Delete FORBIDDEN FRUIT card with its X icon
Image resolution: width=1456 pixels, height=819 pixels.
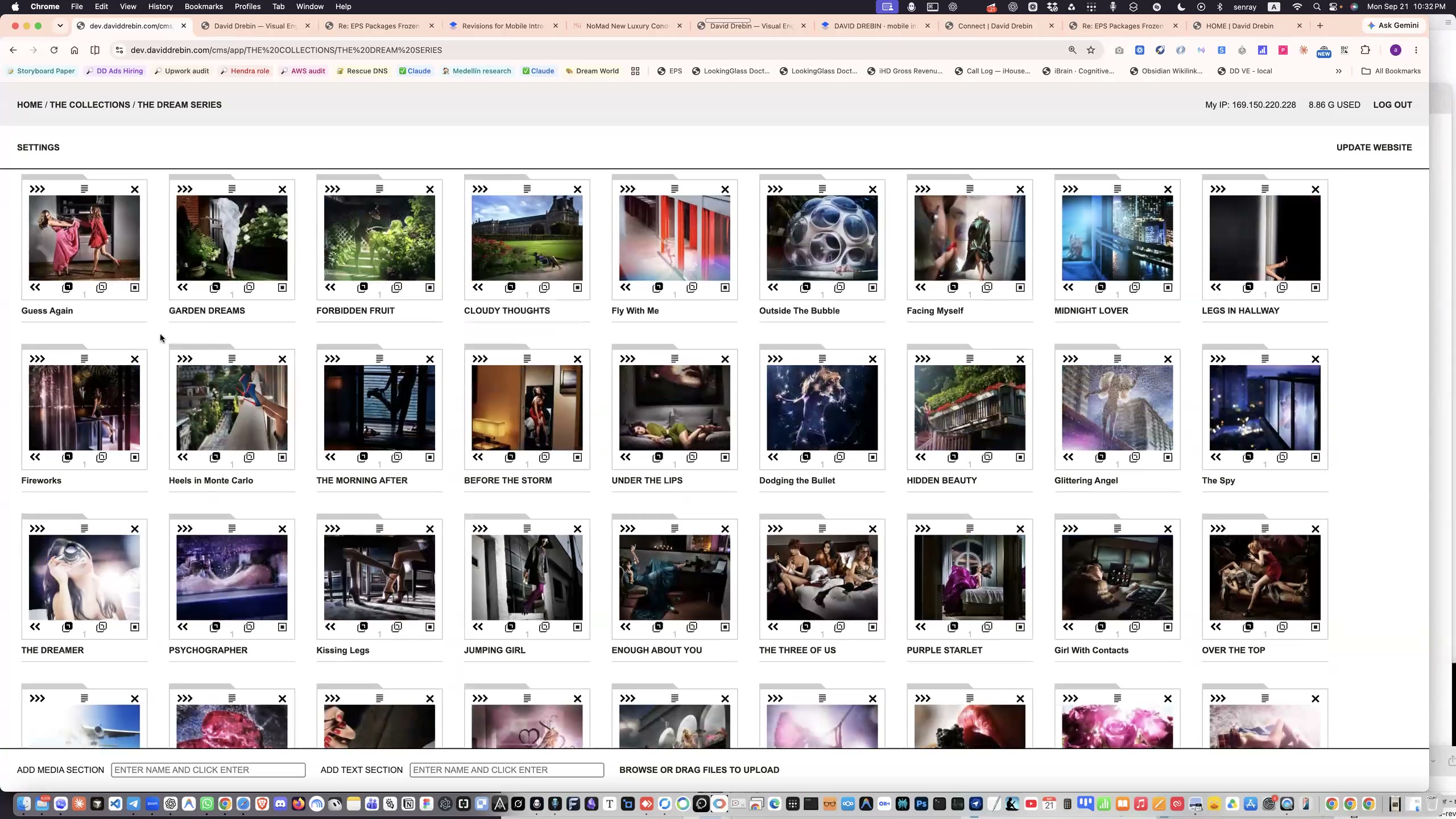click(x=430, y=189)
